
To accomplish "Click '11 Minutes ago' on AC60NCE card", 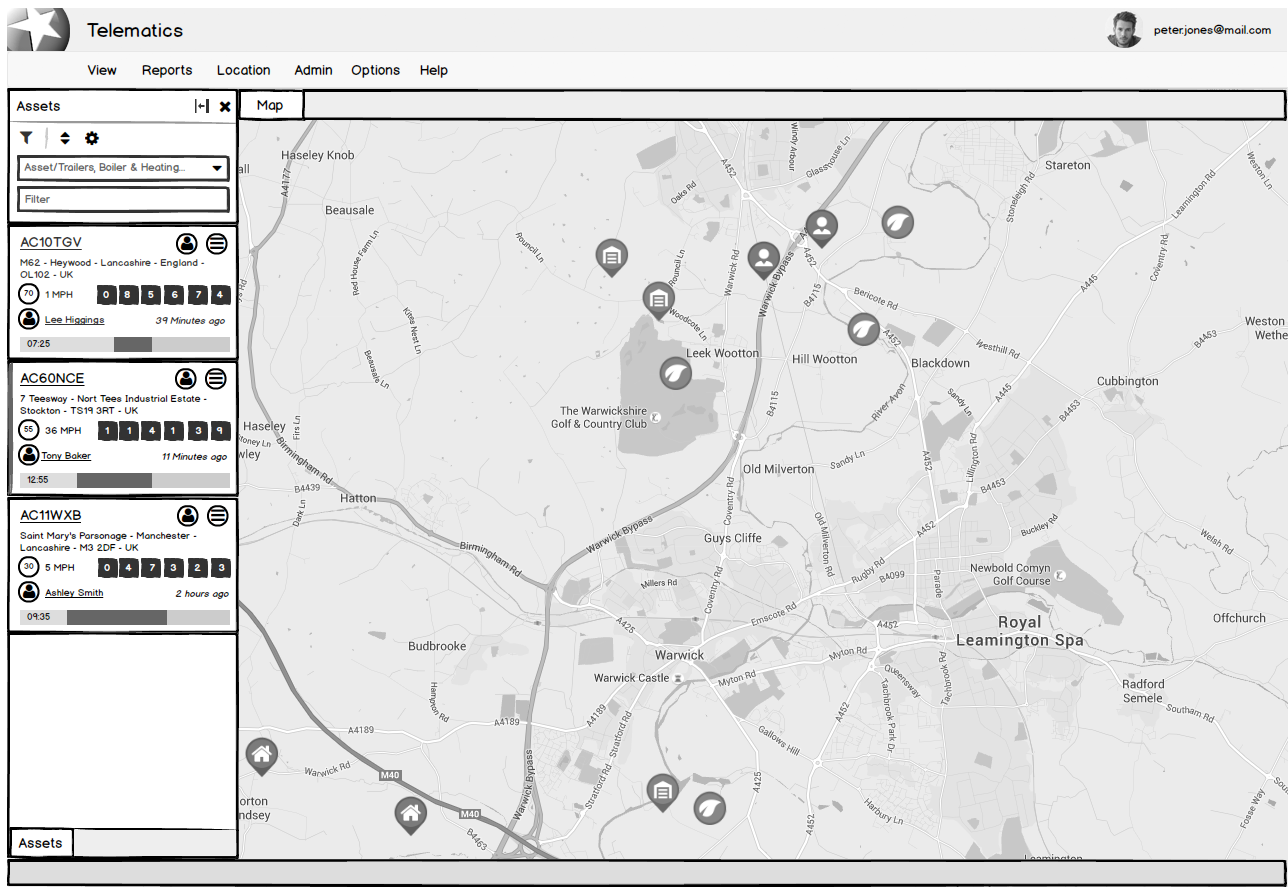I will pyautogui.click(x=194, y=457).
